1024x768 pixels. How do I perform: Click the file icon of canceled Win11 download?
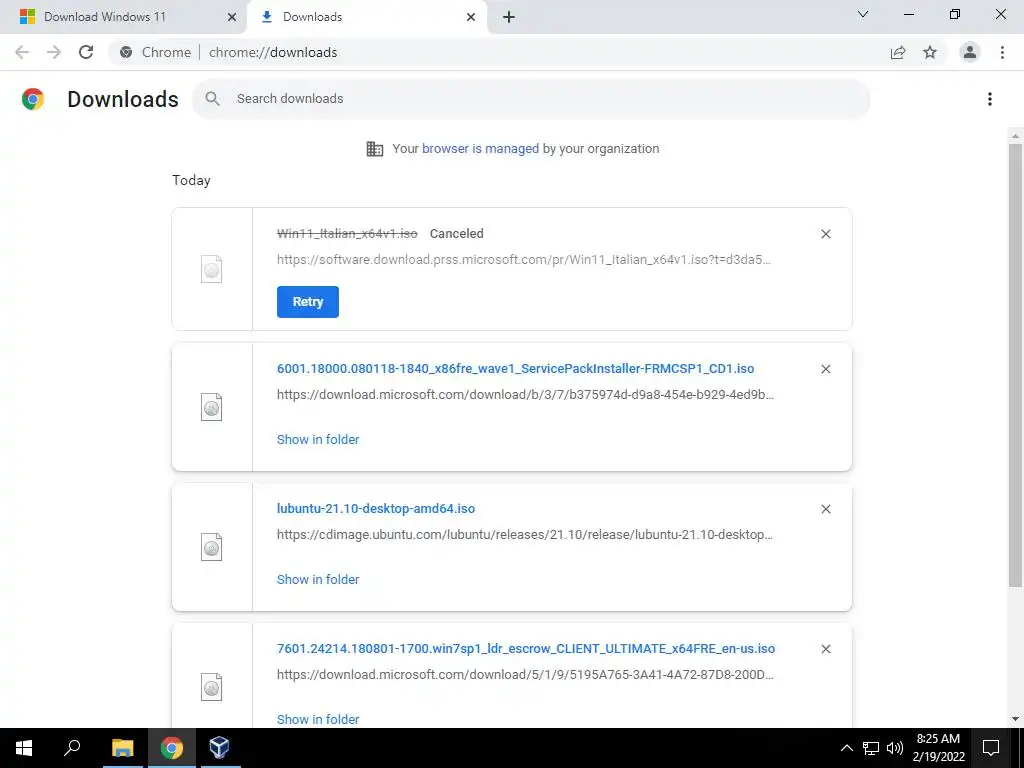(212, 269)
